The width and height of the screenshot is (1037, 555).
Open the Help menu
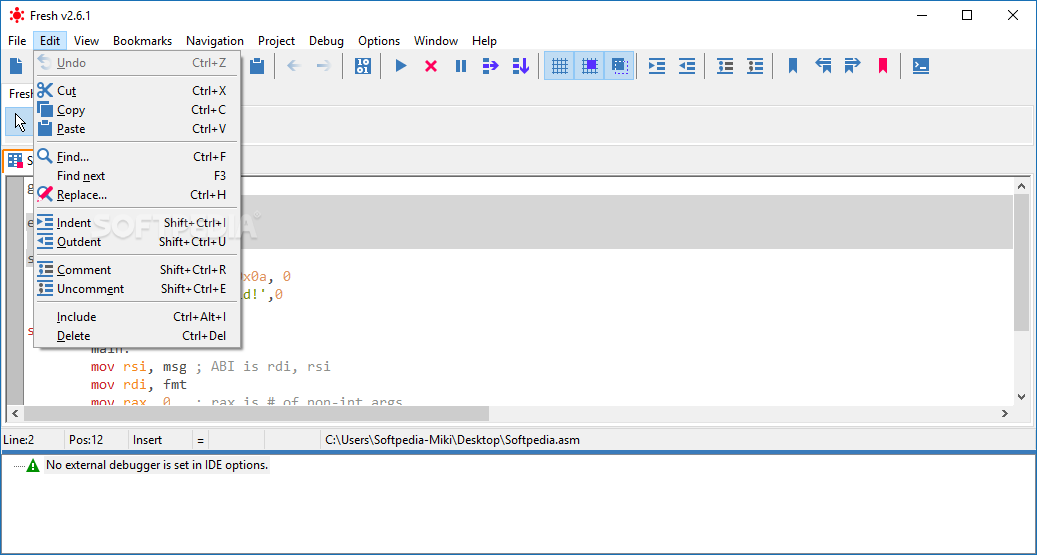[484, 41]
